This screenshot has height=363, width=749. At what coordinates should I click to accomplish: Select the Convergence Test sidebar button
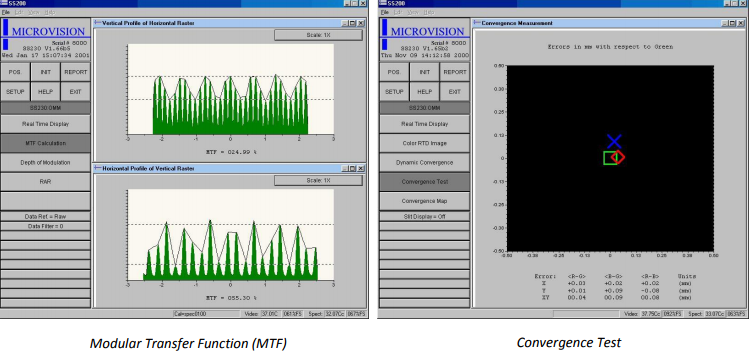(425, 182)
